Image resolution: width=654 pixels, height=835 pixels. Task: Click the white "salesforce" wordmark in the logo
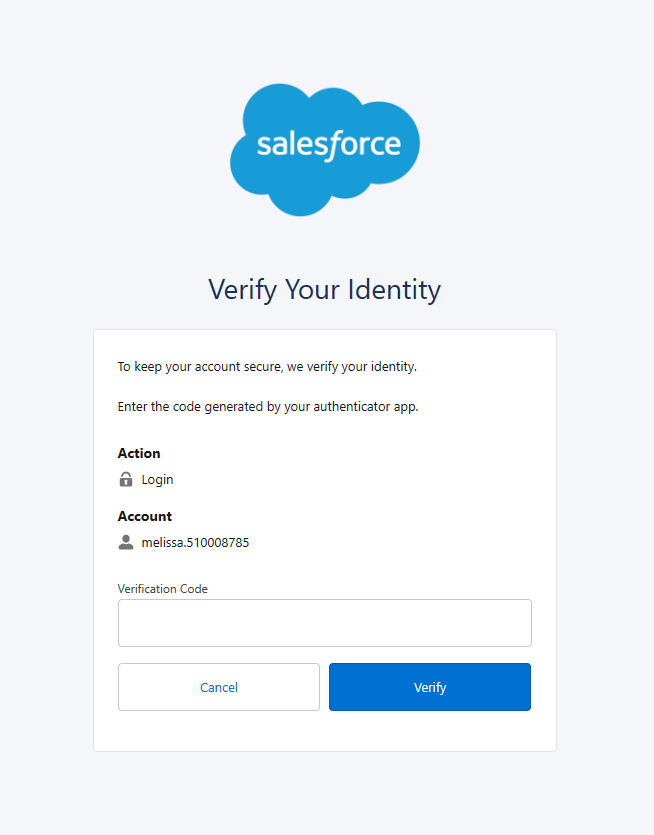click(328, 144)
